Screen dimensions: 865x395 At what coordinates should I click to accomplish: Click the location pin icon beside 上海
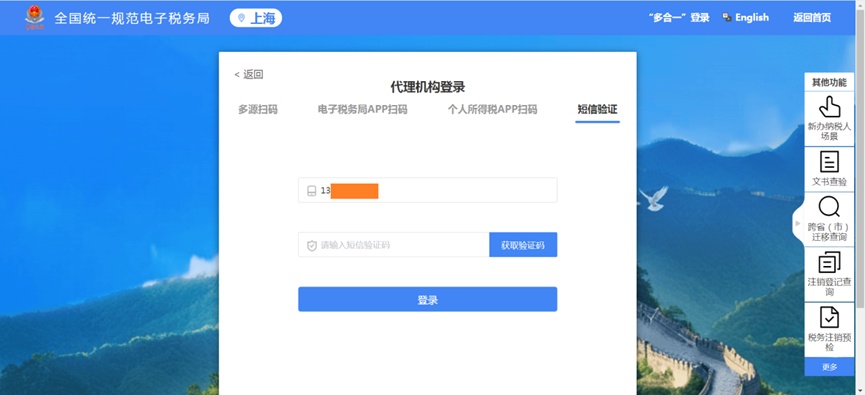241,18
